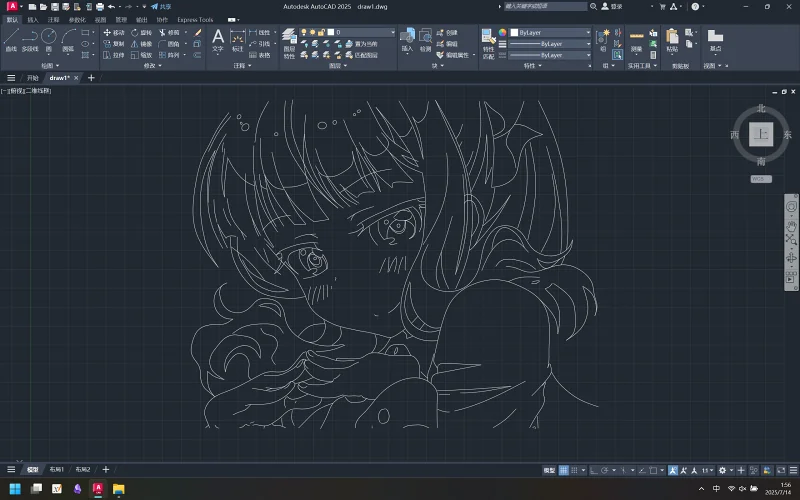Activate the Trim (修剪) command
The height and width of the screenshot is (500, 800).
[x=169, y=32]
